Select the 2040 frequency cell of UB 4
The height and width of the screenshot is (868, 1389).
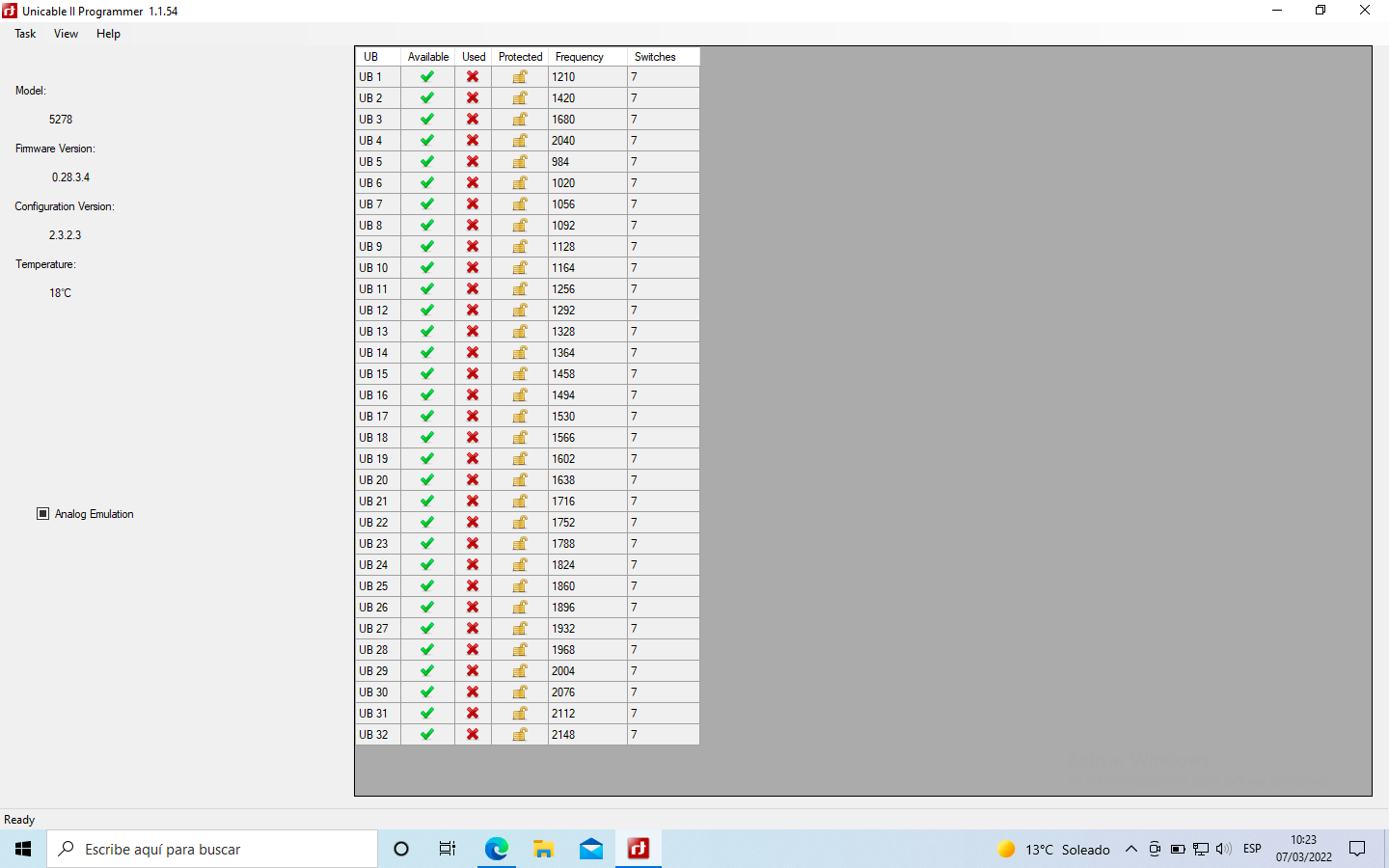point(586,141)
